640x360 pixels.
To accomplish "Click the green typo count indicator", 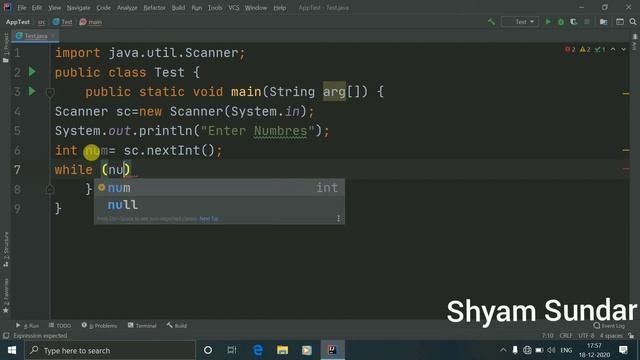I will click(600, 49).
